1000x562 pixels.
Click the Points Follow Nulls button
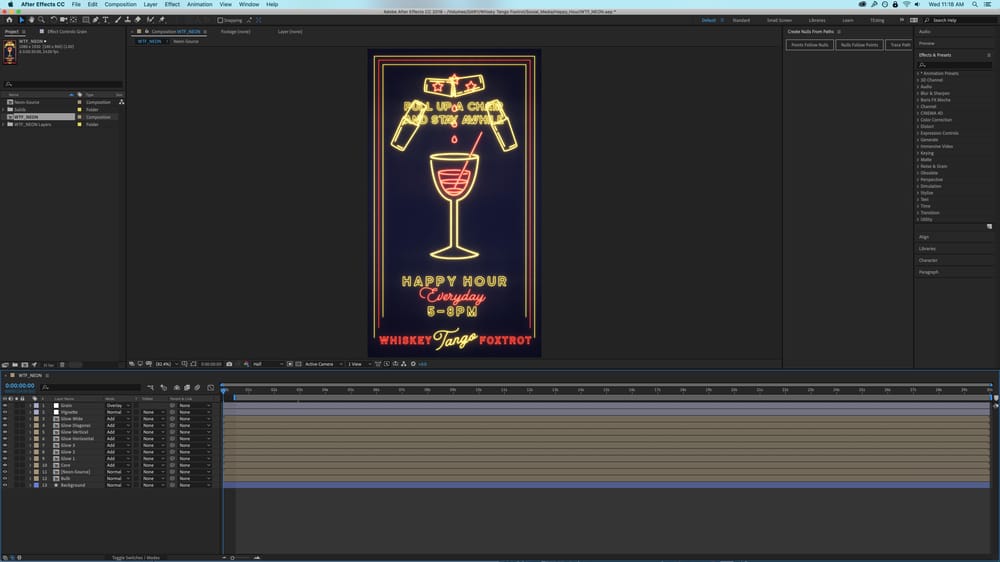click(x=809, y=45)
